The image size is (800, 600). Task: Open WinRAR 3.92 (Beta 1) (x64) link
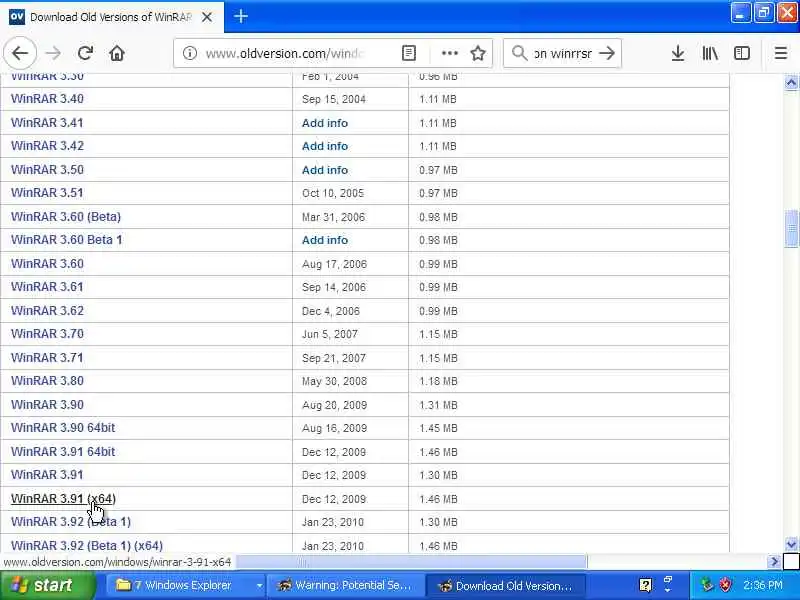point(87,545)
